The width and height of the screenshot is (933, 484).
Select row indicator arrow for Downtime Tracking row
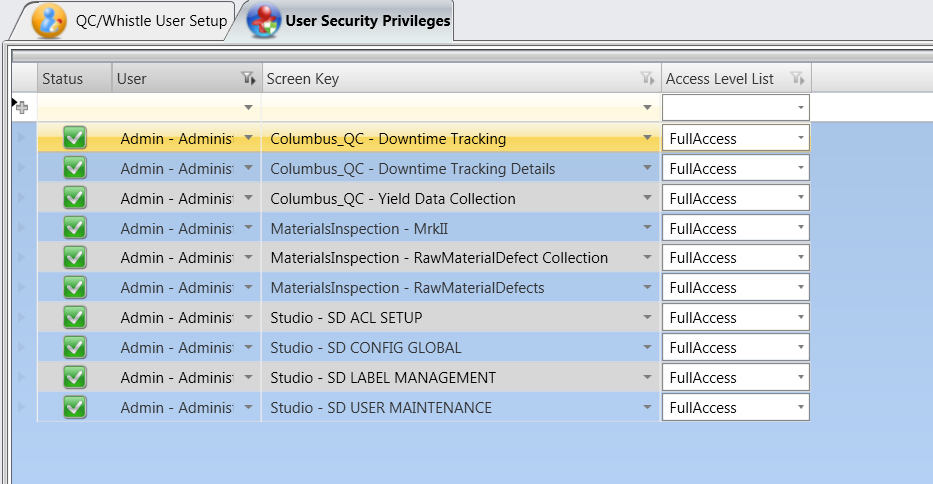tap(22, 138)
